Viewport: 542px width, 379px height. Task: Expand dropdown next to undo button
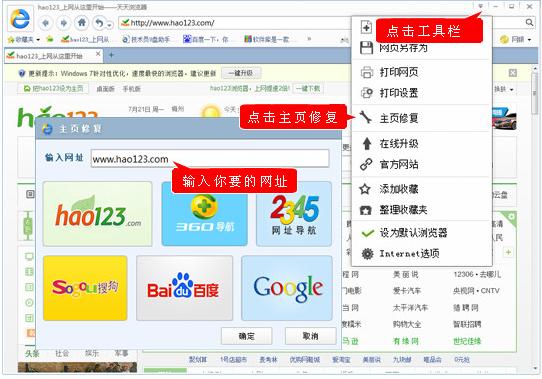(110, 25)
